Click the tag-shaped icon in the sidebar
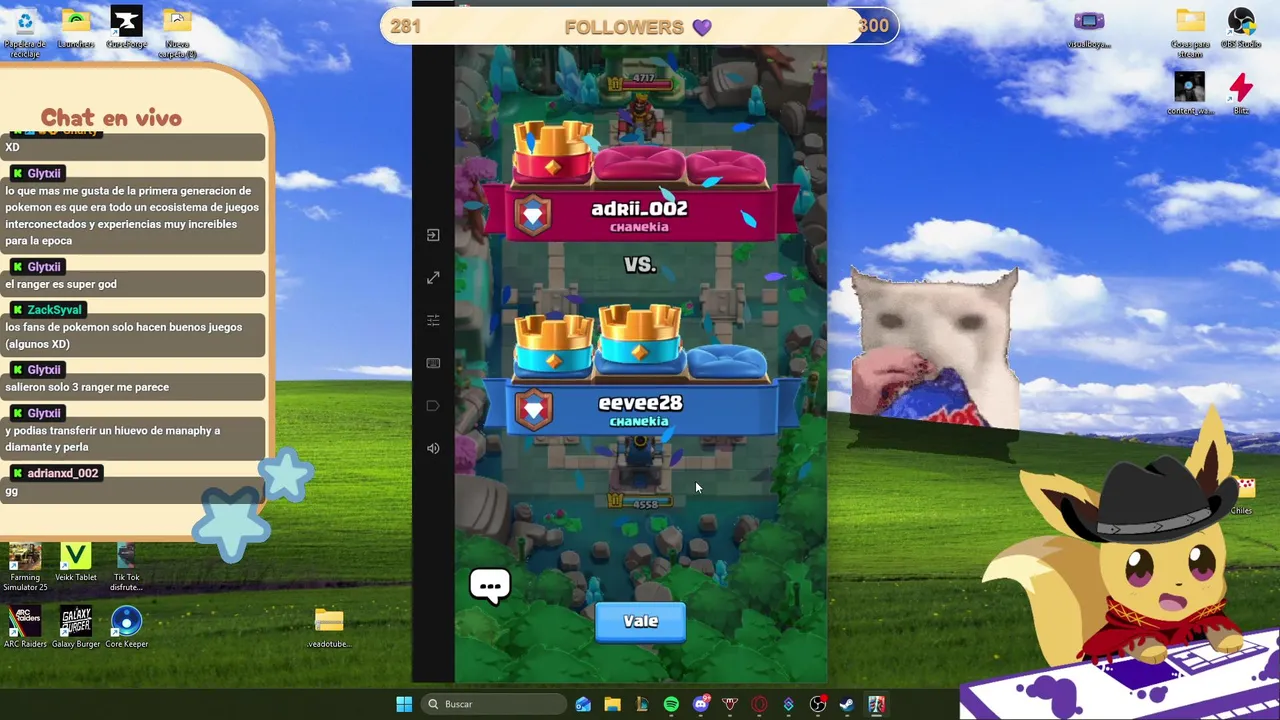 point(433,405)
